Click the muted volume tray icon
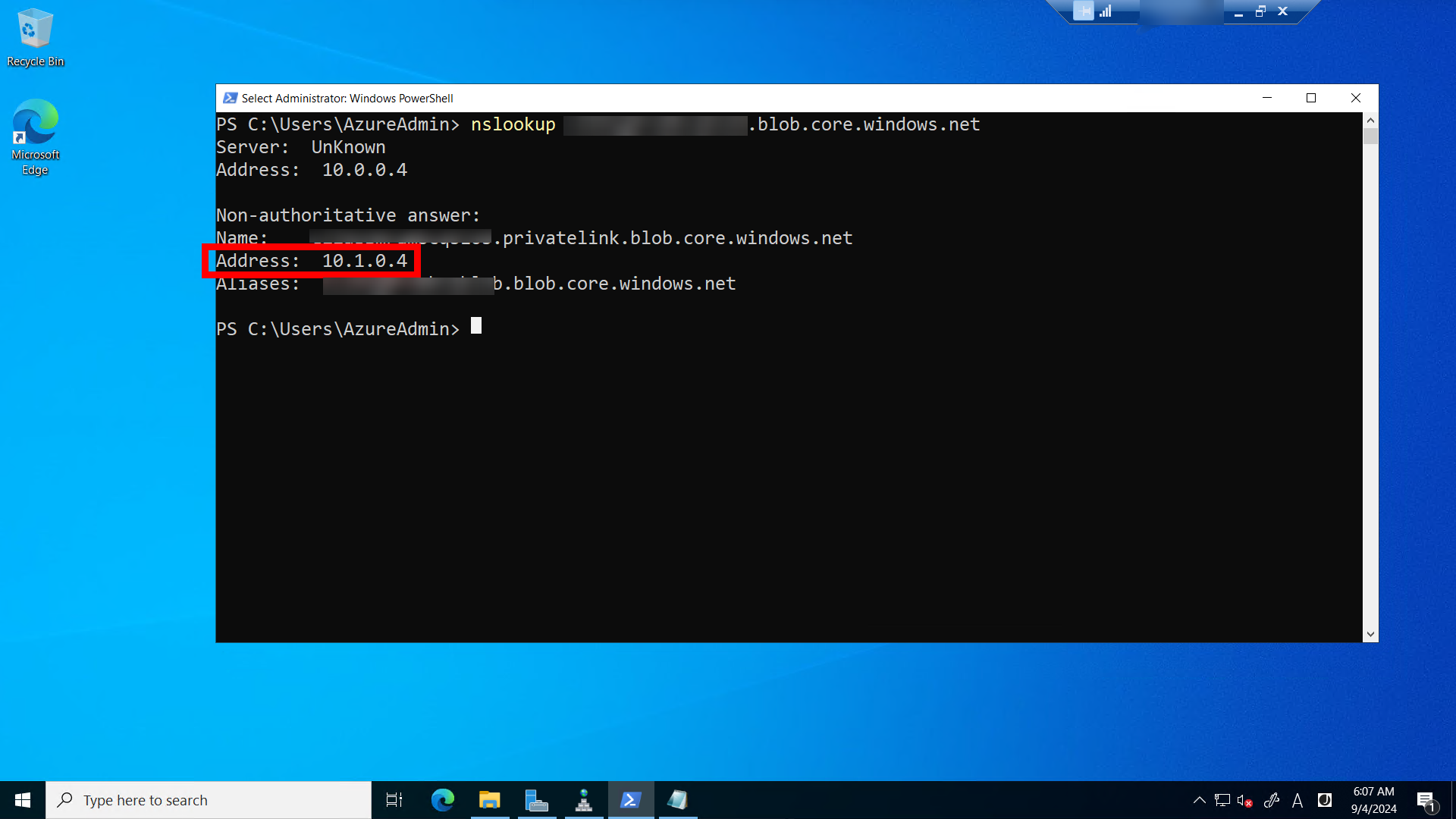 [1244, 800]
